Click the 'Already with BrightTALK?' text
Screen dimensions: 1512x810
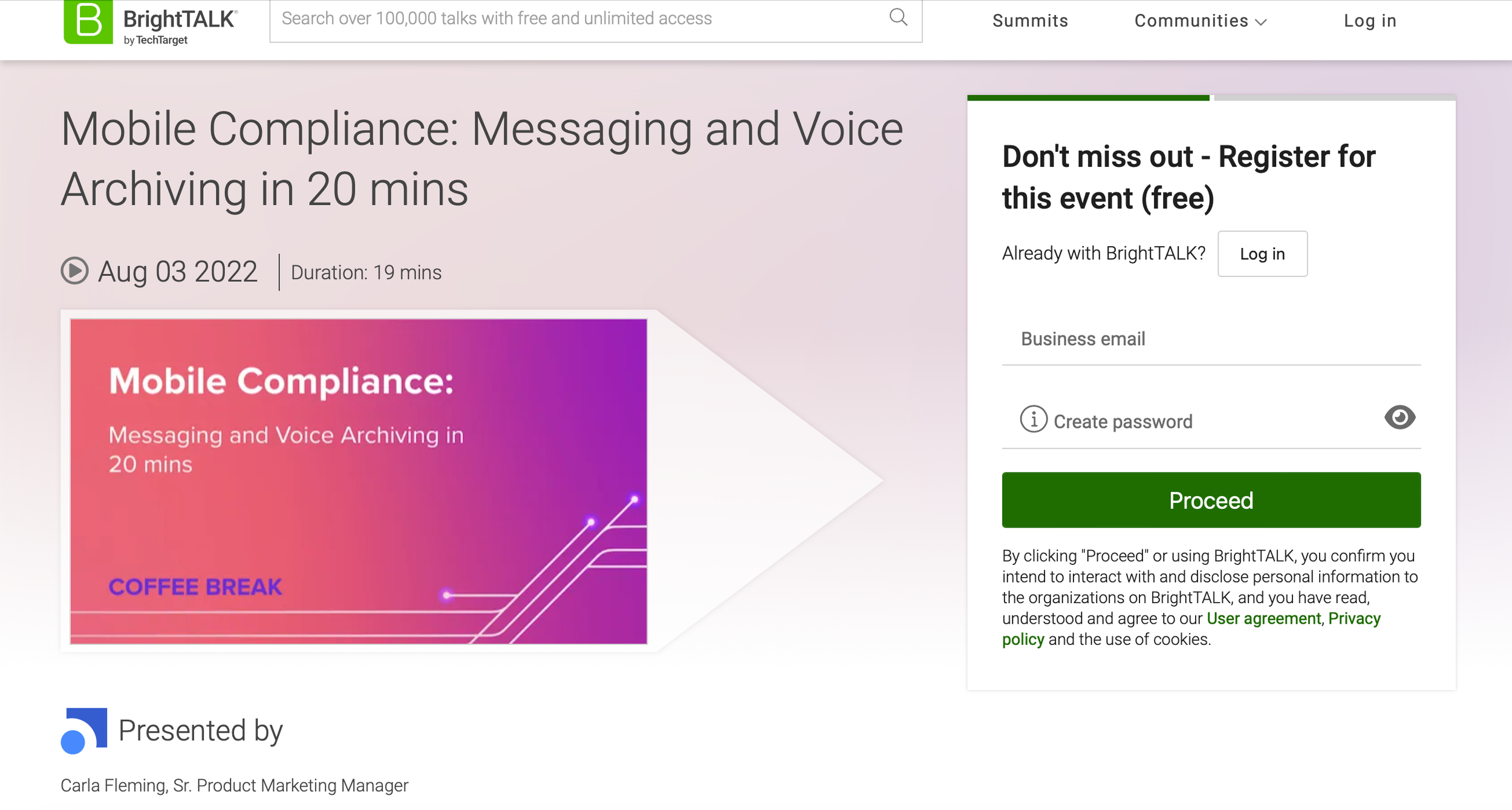[1104, 253]
